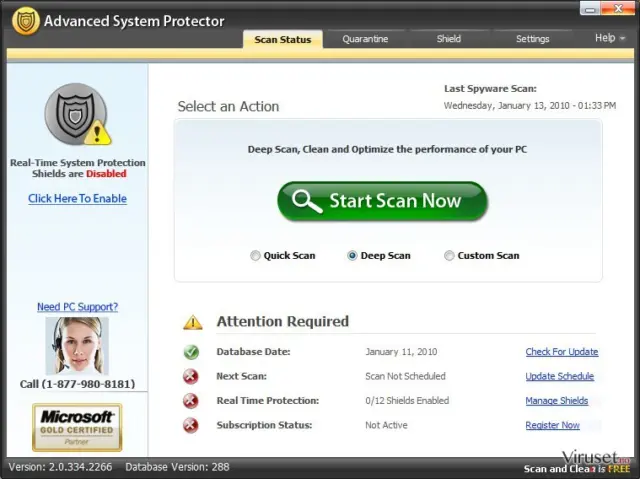Select the Quick Scan radio option
The width and height of the screenshot is (640, 479).
coord(255,255)
